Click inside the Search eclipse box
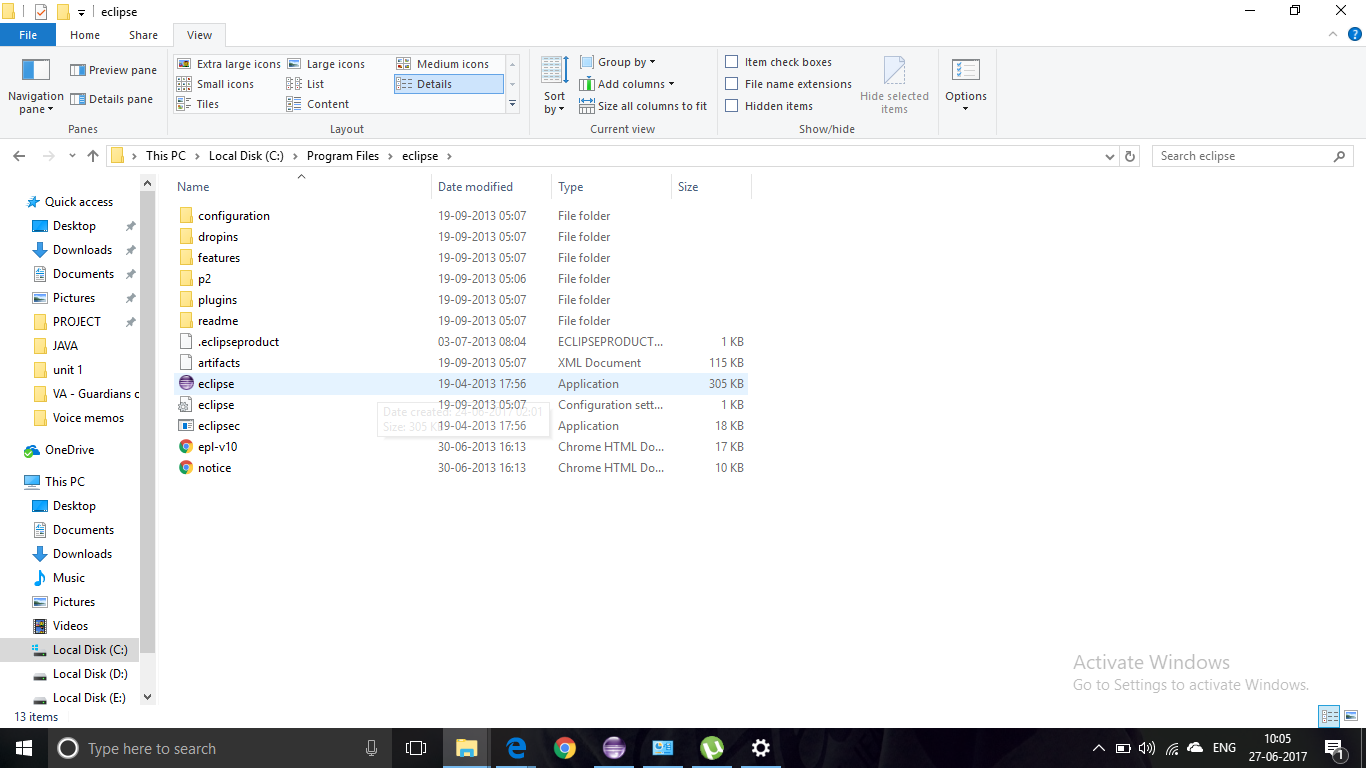 1240,155
